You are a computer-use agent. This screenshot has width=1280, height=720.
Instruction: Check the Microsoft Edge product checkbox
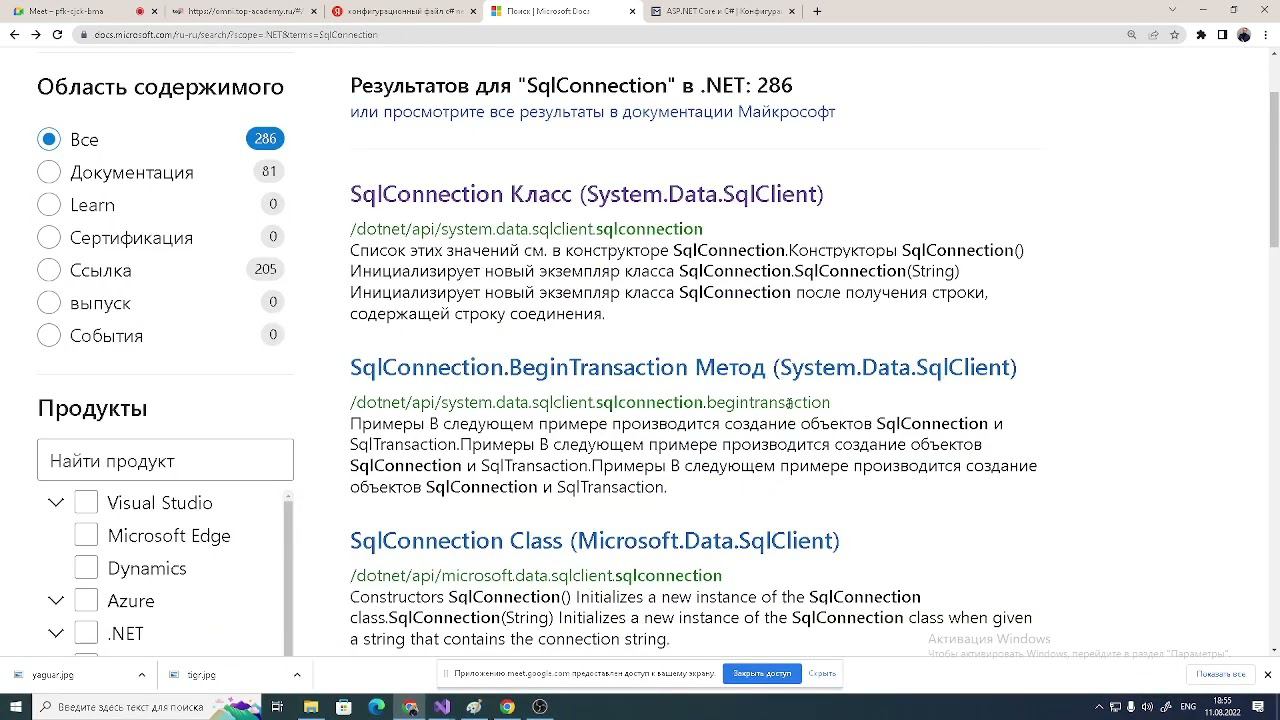(86, 535)
